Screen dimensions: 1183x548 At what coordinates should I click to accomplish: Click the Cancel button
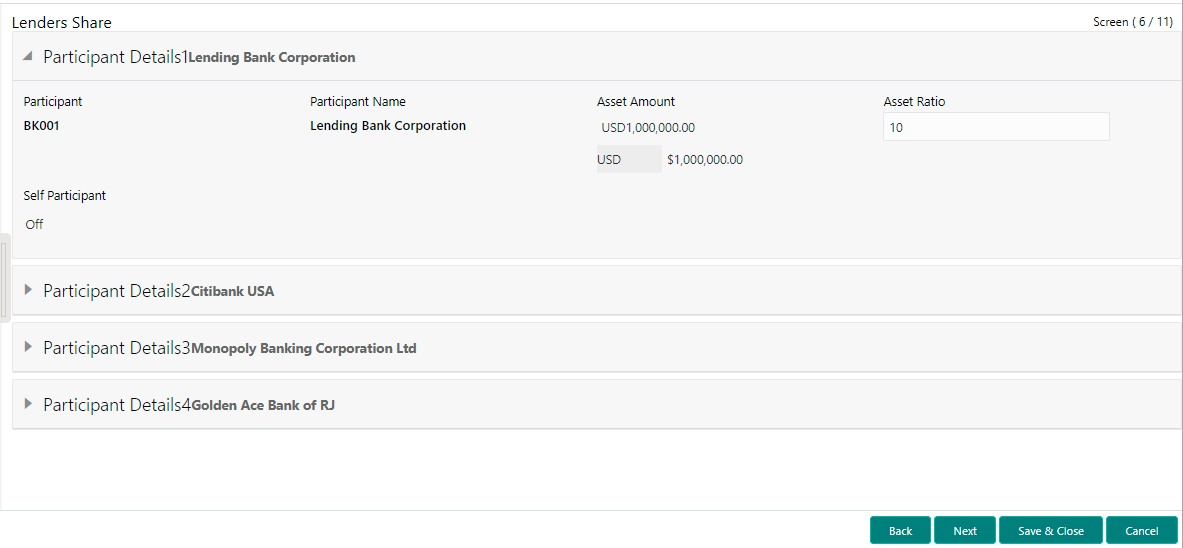1142,531
